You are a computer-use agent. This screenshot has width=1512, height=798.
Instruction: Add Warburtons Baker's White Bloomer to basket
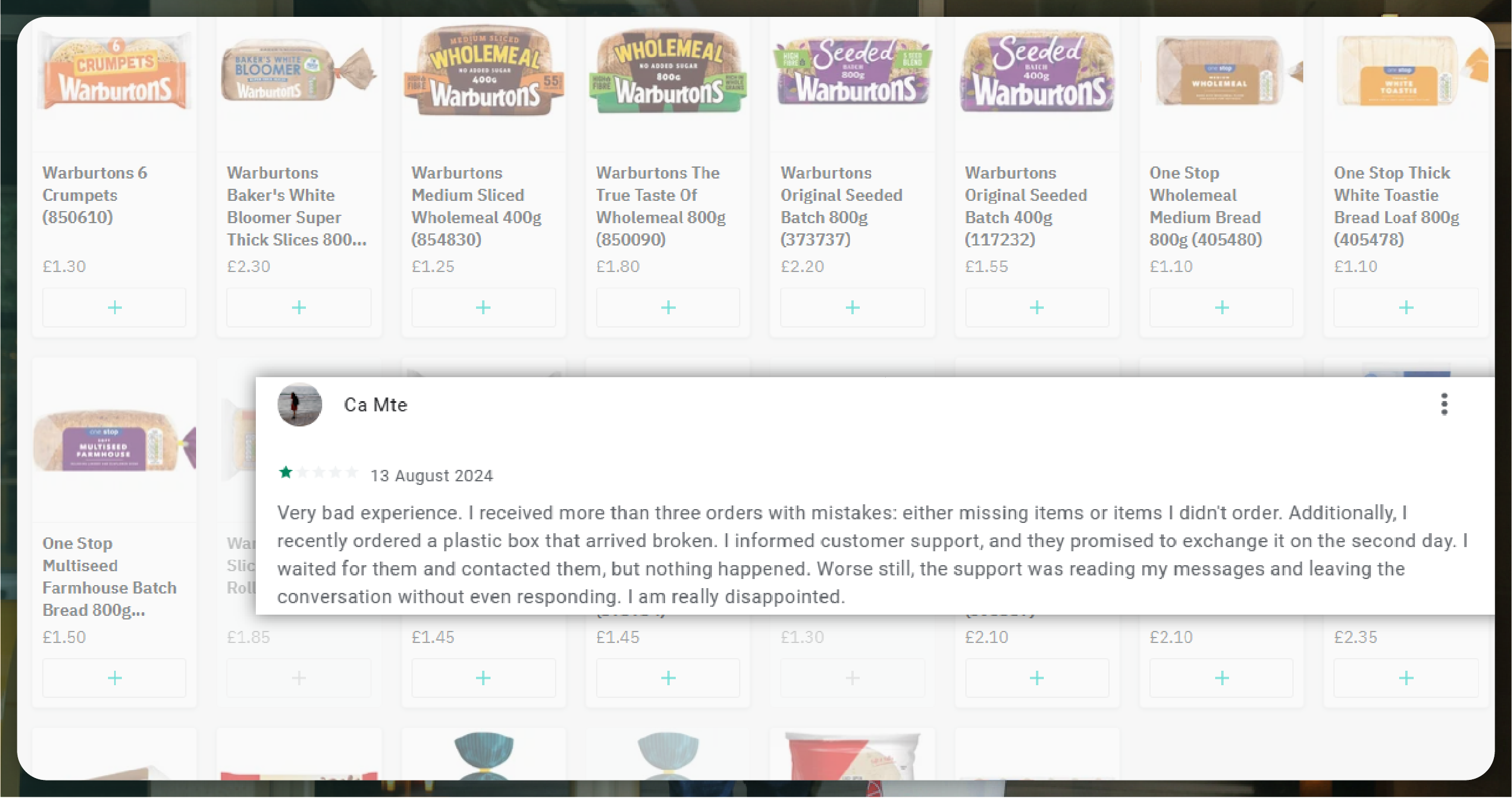click(299, 308)
